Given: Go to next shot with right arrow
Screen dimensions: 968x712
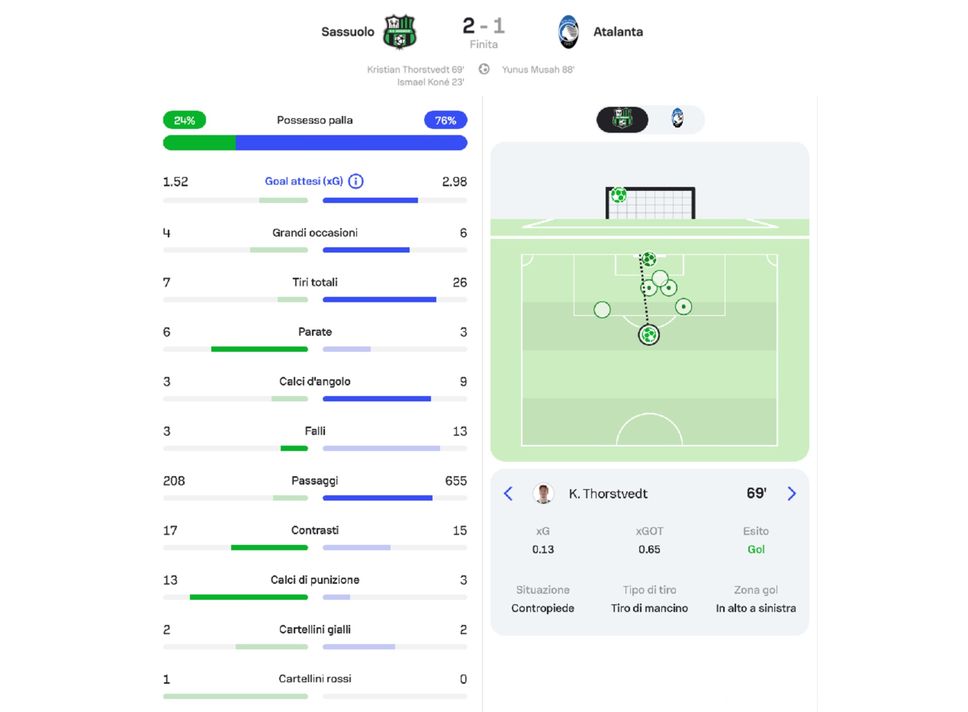Looking at the screenshot, I should 792,494.
